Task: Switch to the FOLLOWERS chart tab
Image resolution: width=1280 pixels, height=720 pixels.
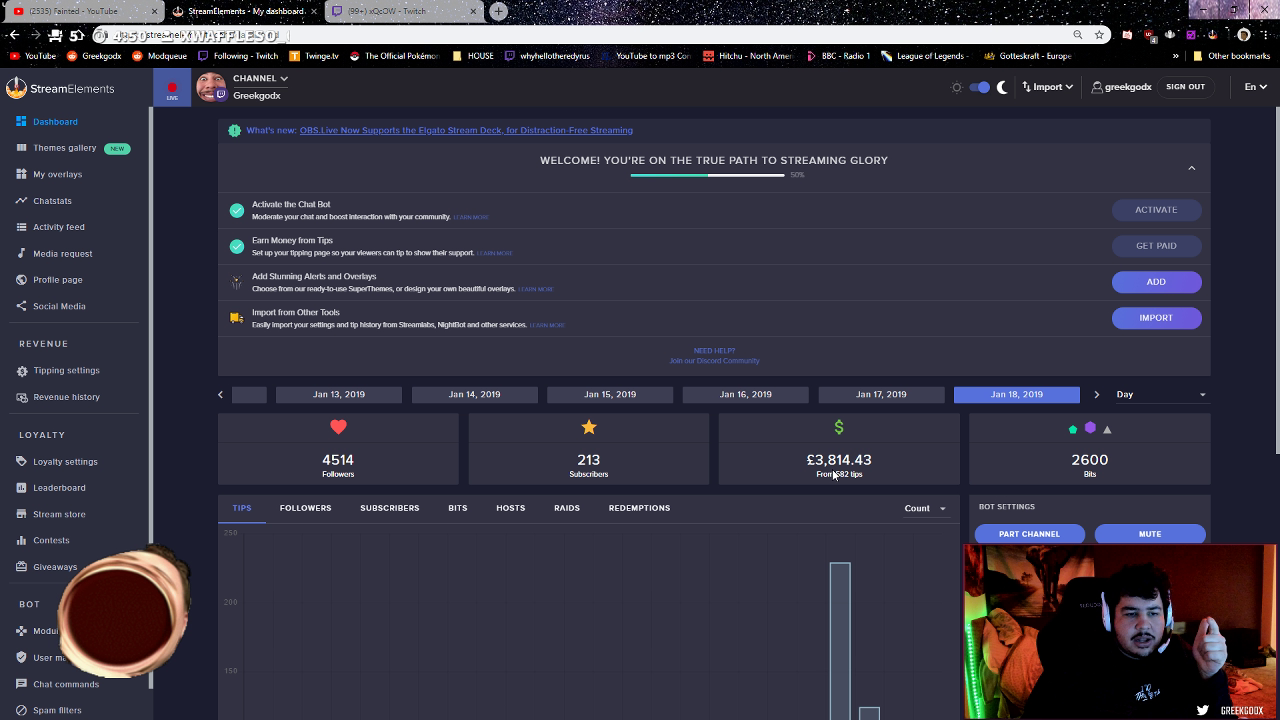Action: coord(305,508)
